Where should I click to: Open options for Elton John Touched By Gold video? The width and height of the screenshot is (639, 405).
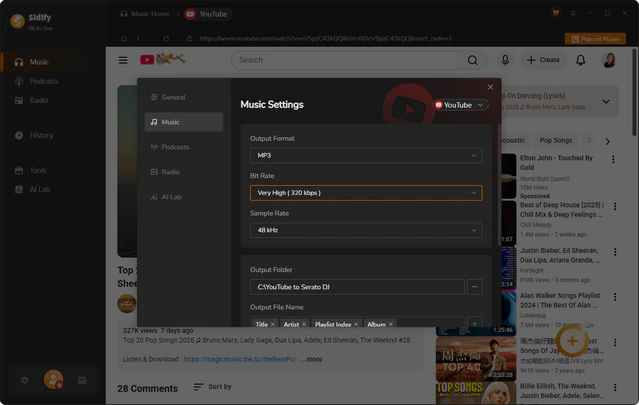click(613, 160)
